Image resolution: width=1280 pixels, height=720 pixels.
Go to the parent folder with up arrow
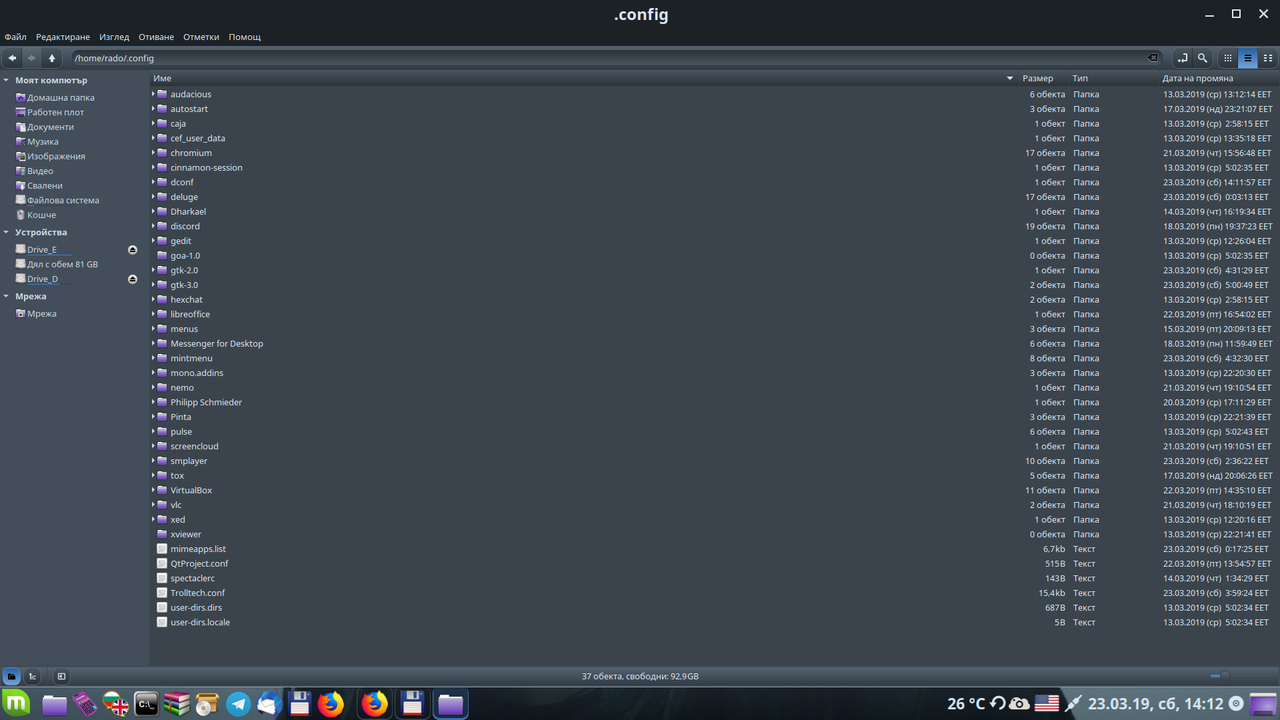[x=52, y=58]
